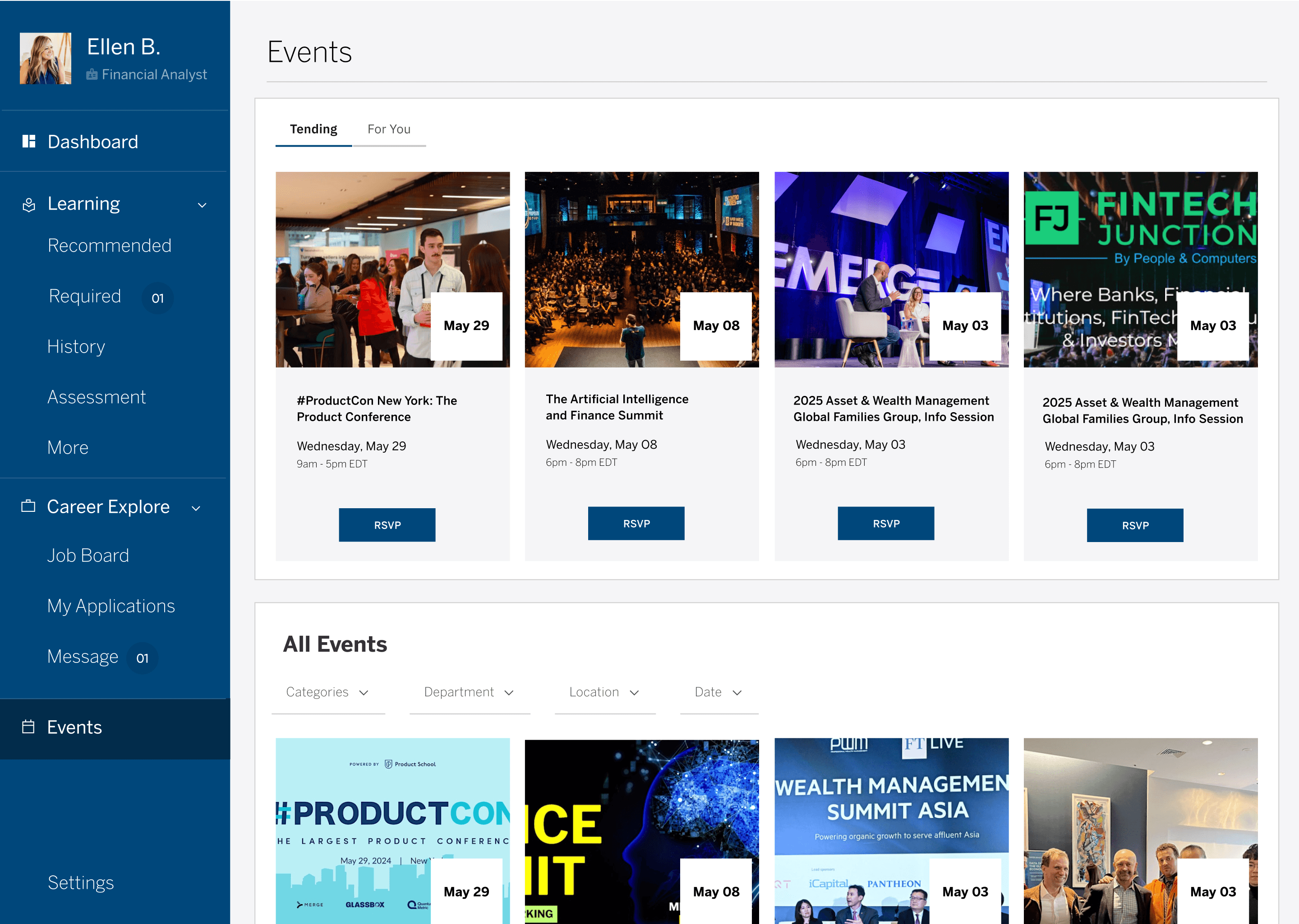This screenshot has width=1299, height=924.
Task: Click the 'Financial Analyst' job title
Action: pyautogui.click(x=154, y=74)
